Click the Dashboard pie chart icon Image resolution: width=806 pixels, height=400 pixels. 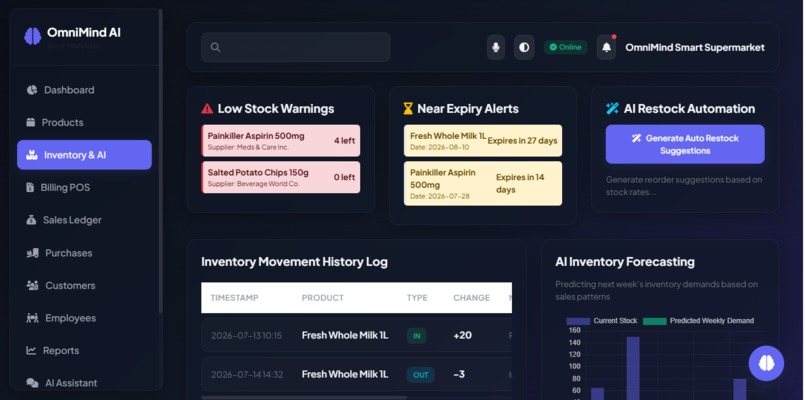(x=32, y=90)
